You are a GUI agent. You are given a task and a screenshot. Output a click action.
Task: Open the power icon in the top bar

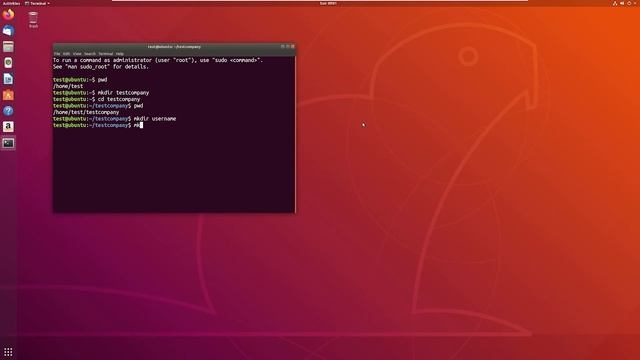tap(629, 3)
